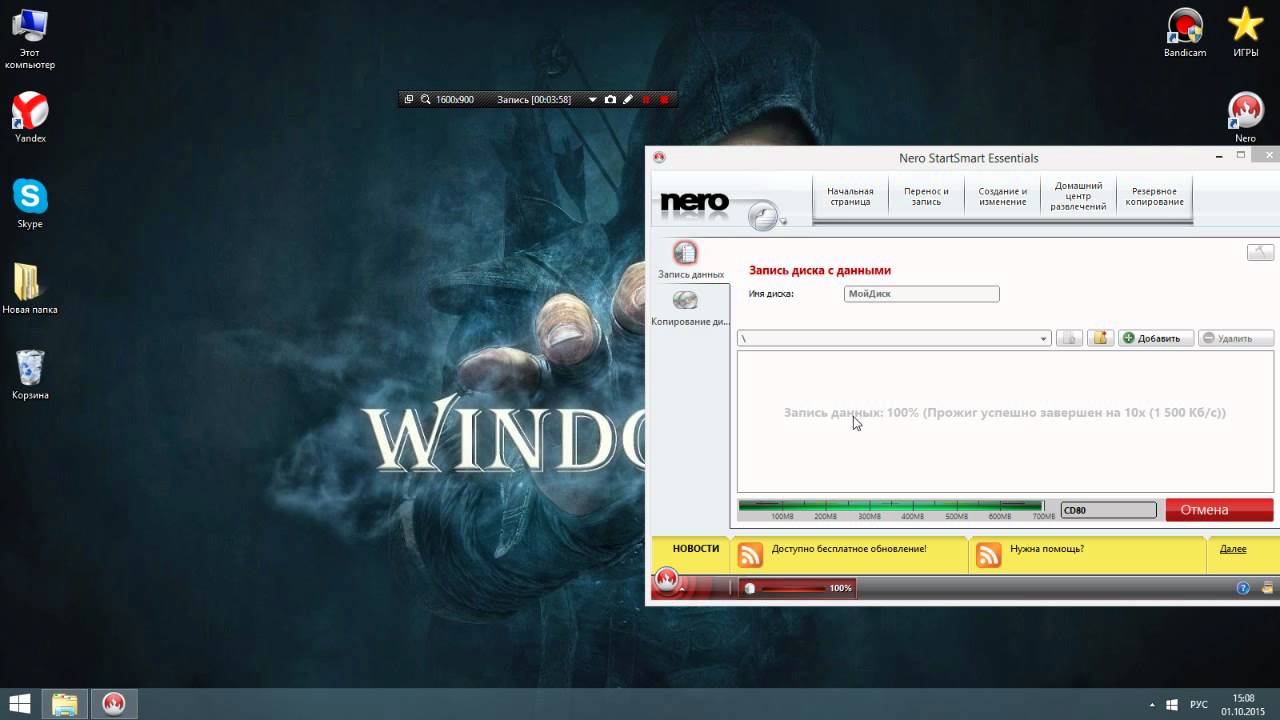Open RSS feed for free update news
Viewport: 1280px width, 720px height.
(750, 555)
